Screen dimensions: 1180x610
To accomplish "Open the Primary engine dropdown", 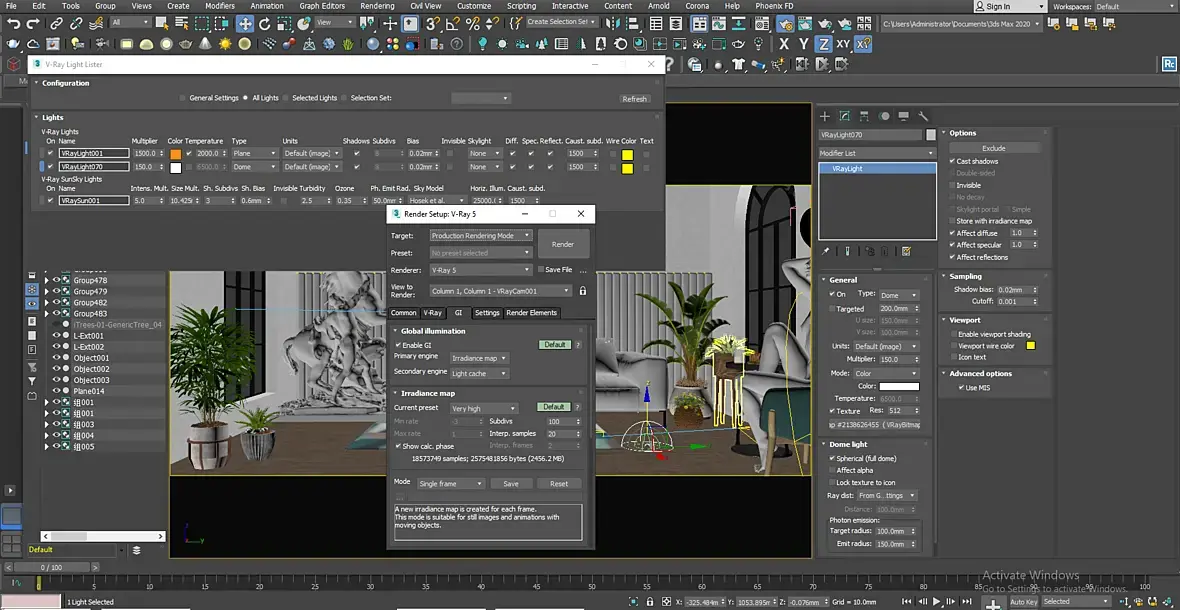I will coord(479,358).
